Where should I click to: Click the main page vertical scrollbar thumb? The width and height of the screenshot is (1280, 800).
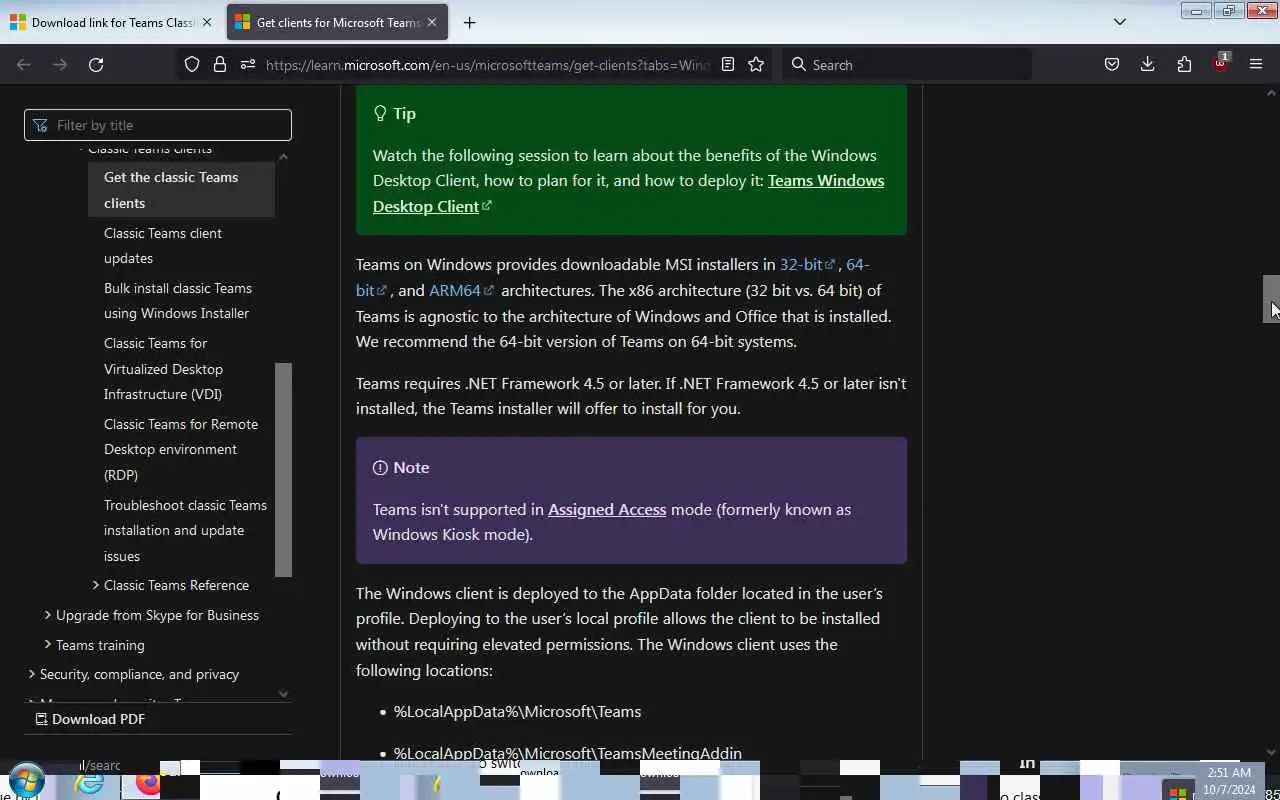tap(1271, 299)
